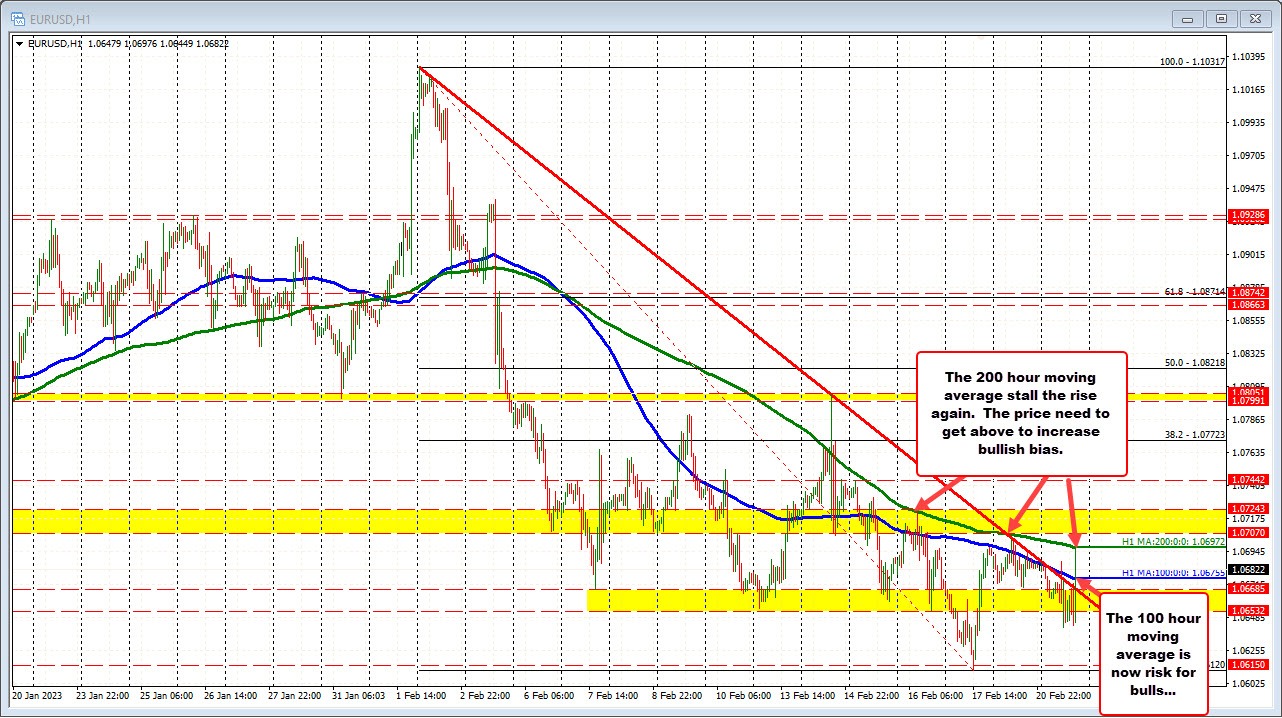This screenshot has width=1282, height=718.
Task: Select the 100.0 - 1.10317 Fibonacci label
Action: click(x=1192, y=61)
